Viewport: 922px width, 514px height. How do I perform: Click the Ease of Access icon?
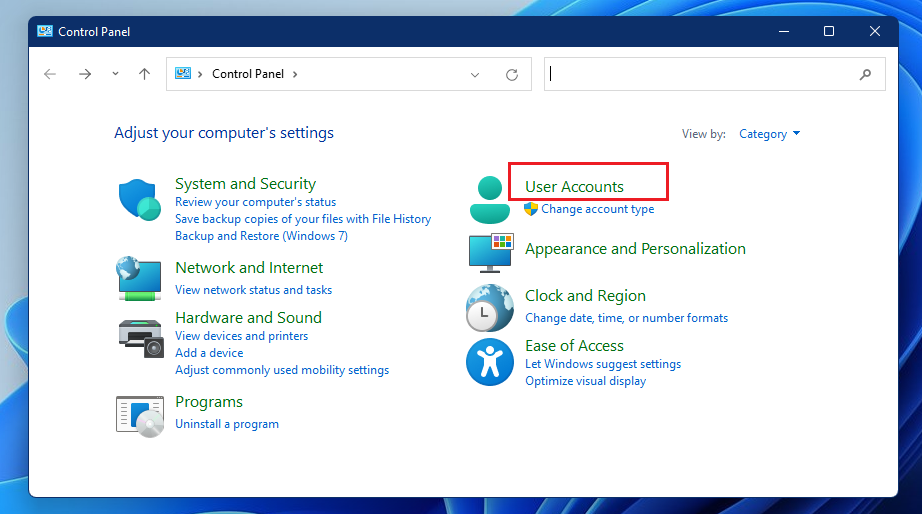point(490,362)
